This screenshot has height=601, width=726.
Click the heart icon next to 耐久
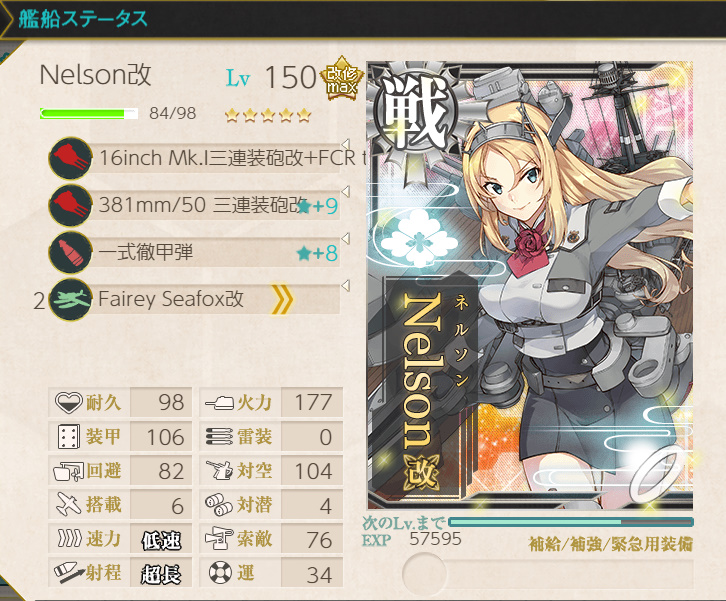pos(69,402)
